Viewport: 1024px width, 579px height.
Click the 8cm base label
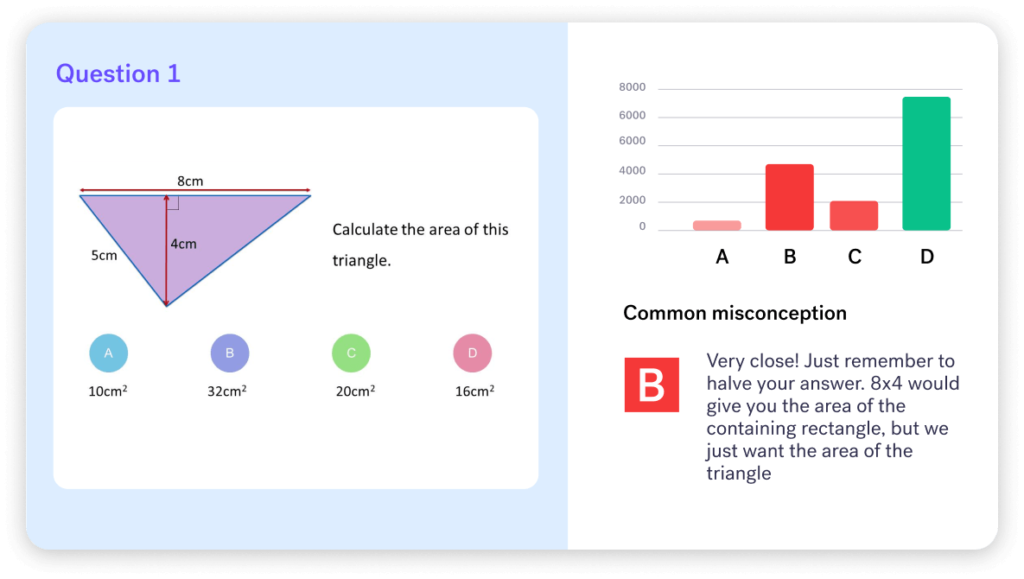[190, 181]
